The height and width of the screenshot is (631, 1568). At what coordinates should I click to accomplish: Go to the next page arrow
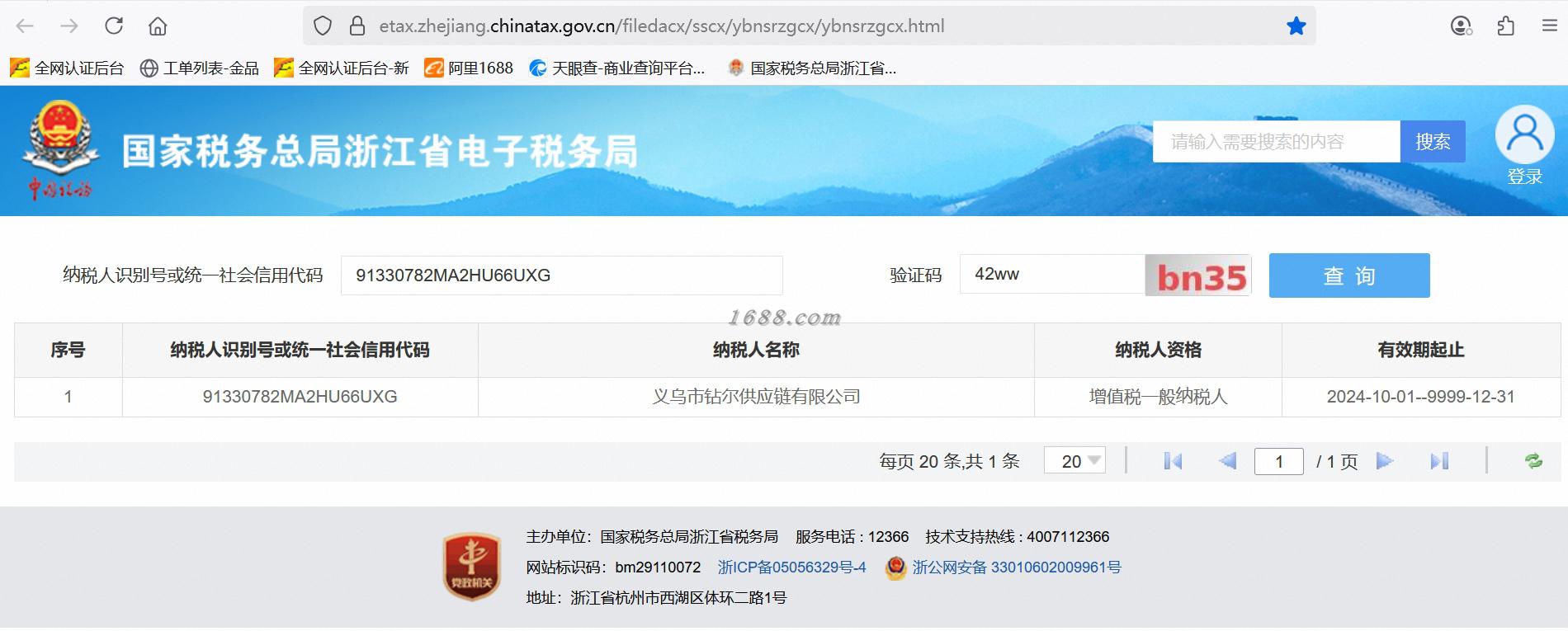coord(1385,461)
